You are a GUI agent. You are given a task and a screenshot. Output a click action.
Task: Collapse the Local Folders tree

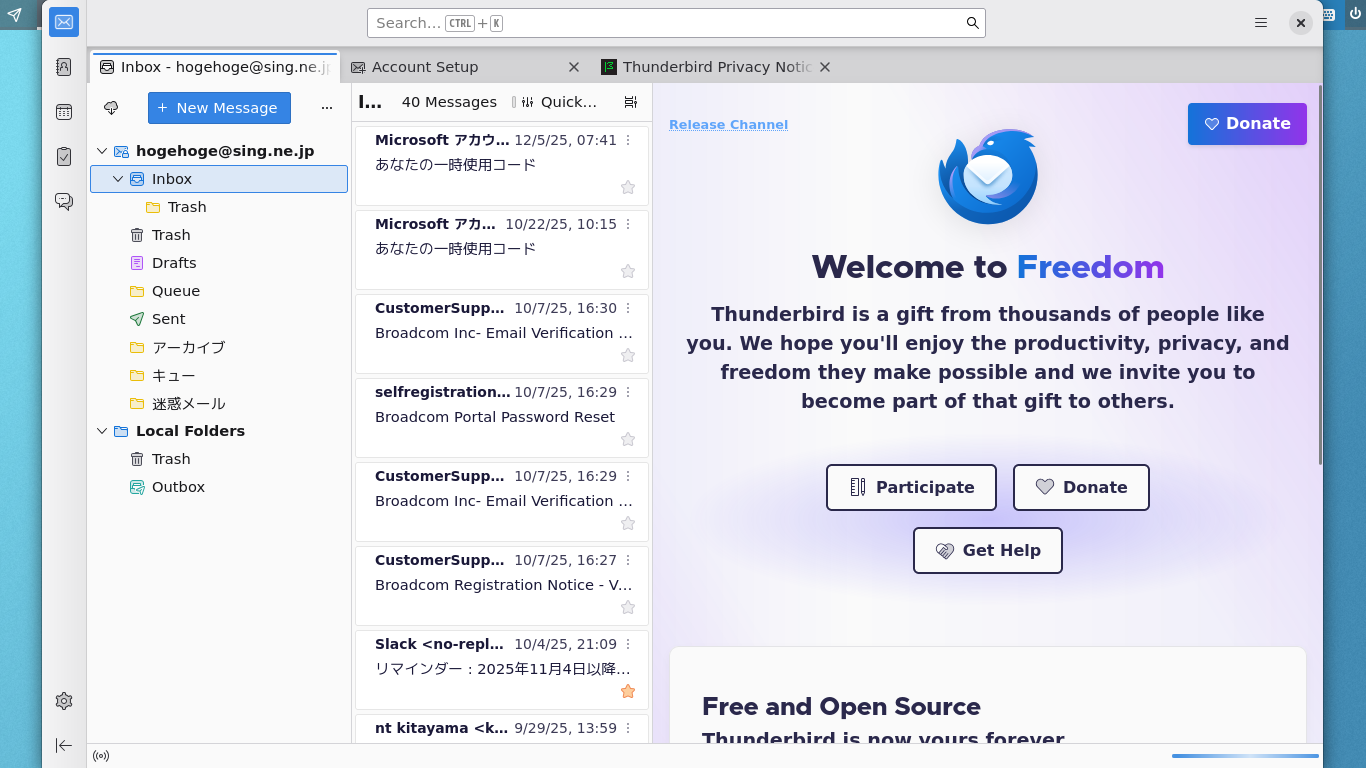click(101, 431)
